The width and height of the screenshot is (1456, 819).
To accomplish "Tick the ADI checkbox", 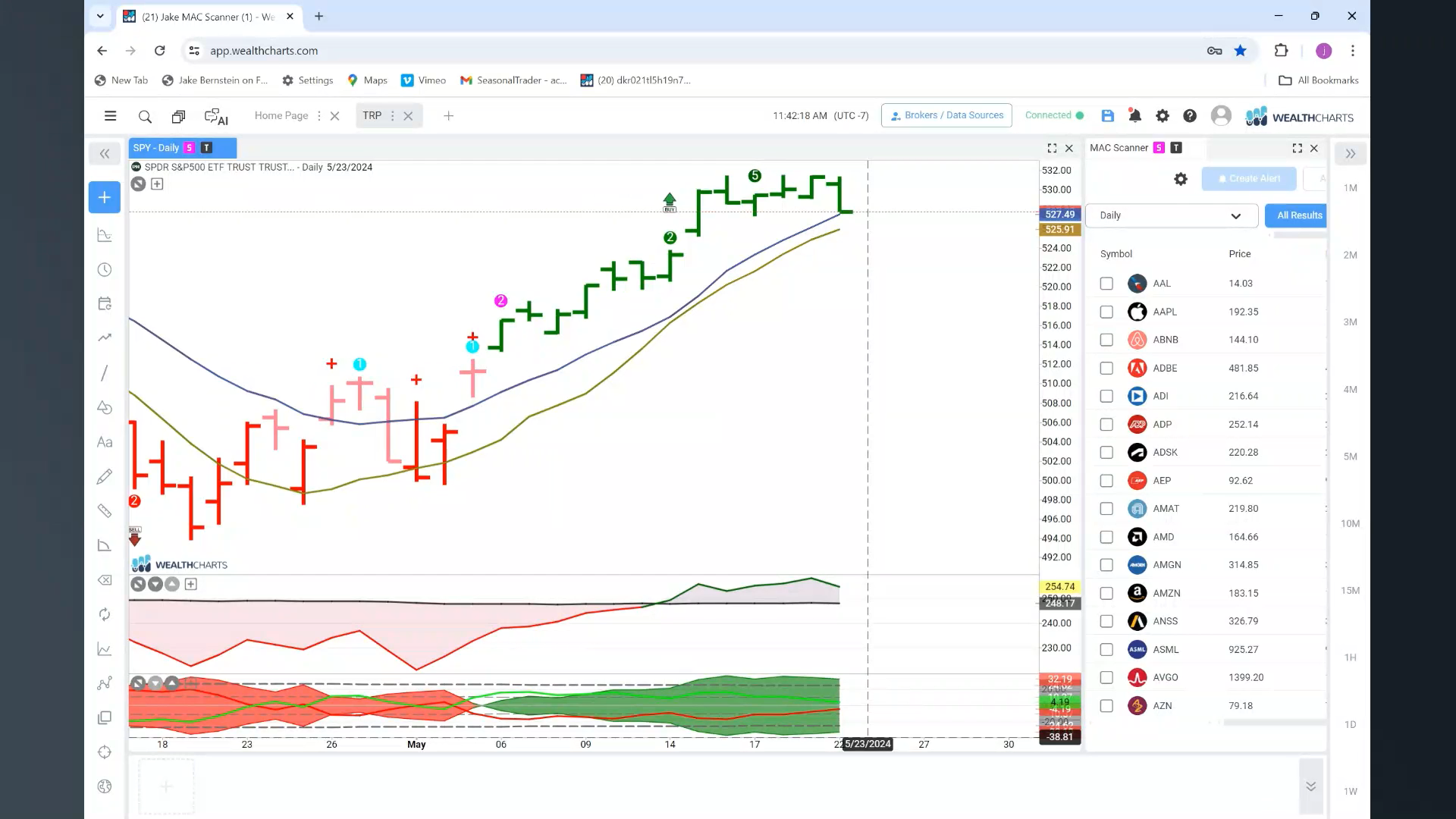I will 1106,396.
